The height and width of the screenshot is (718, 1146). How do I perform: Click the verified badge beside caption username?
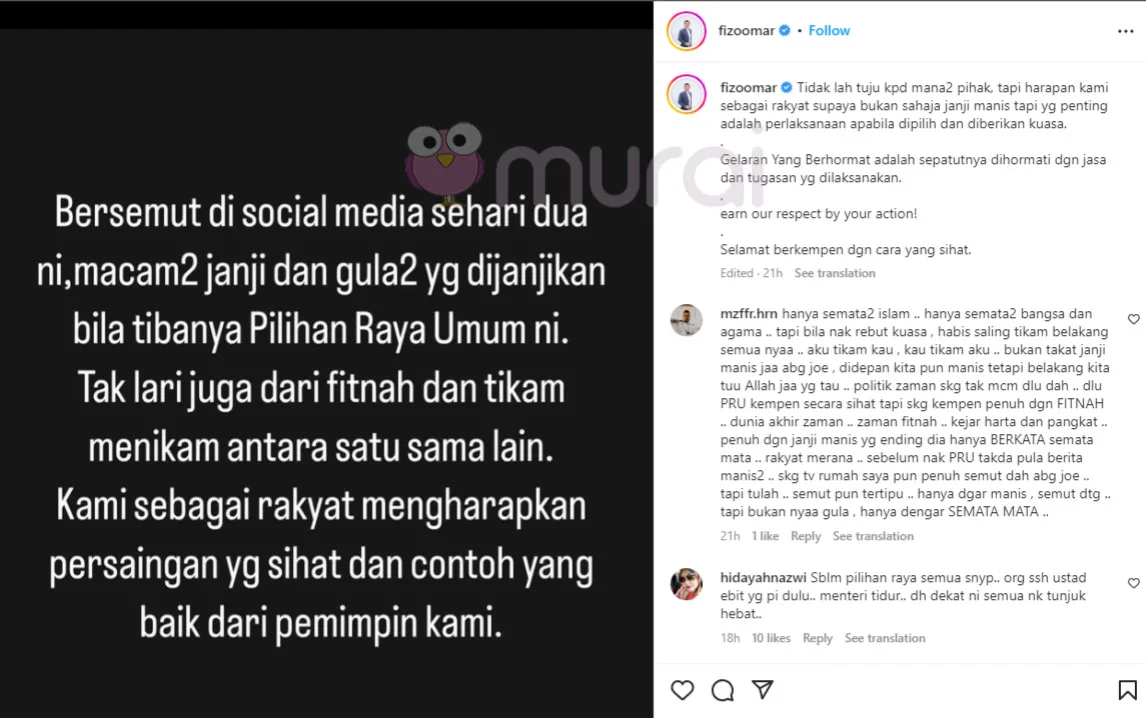tap(787, 87)
